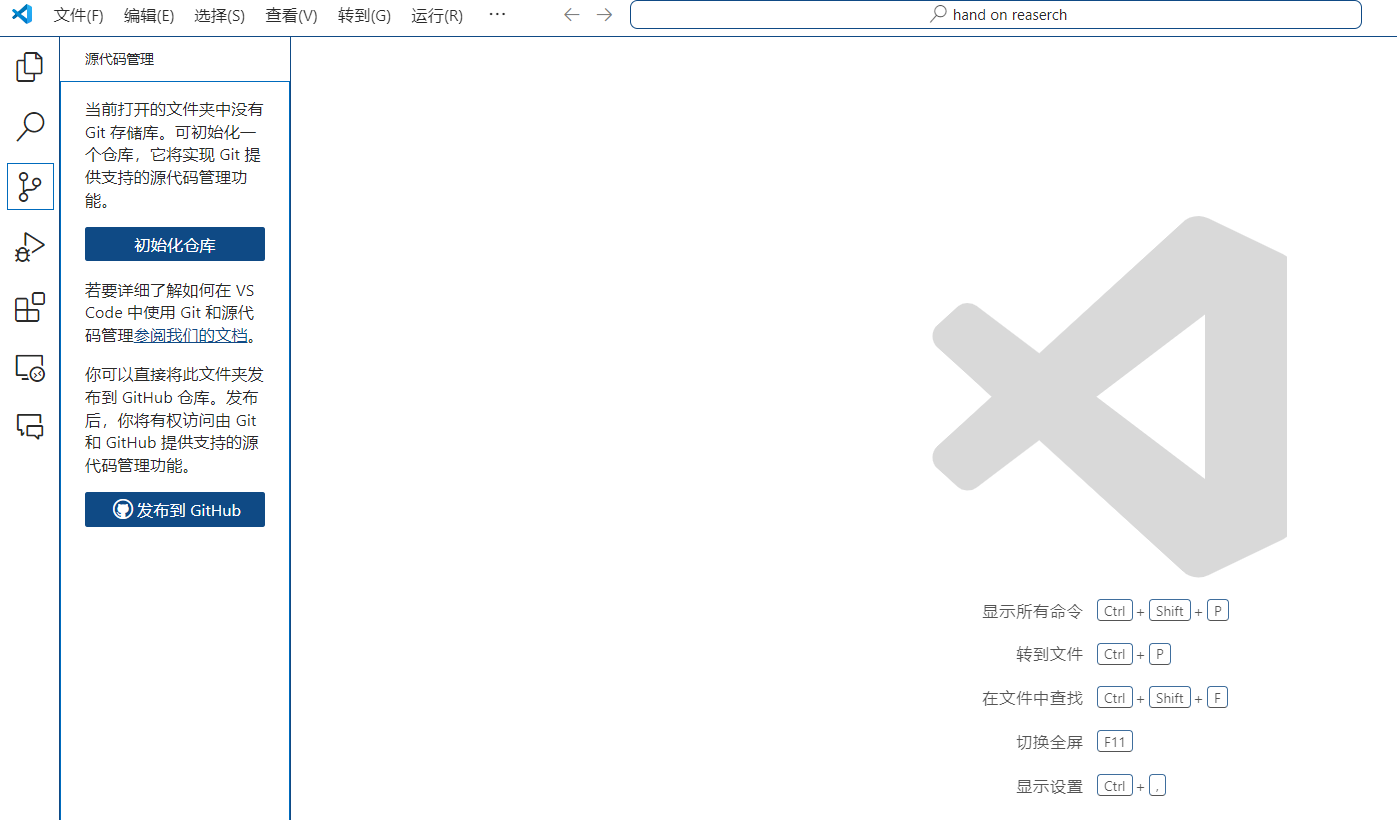The width and height of the screenshot is (1397, 820).
Task: Click the 转到文件 label
Action: [x=1049, y=654]
